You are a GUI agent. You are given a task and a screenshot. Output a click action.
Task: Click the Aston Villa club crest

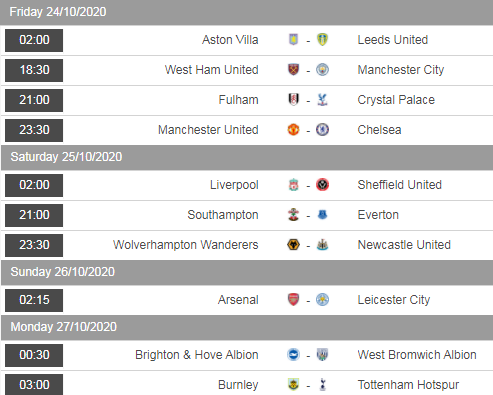293,40
